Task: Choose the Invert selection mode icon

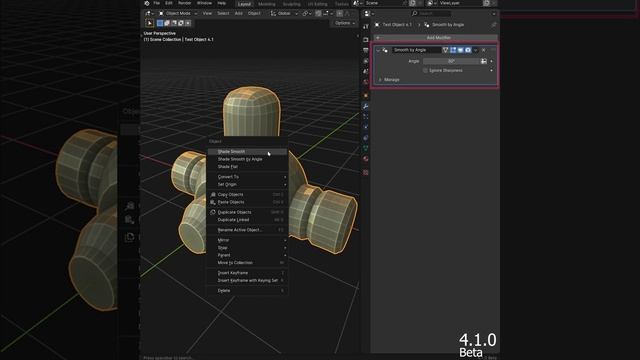Action: pos(181,23)
